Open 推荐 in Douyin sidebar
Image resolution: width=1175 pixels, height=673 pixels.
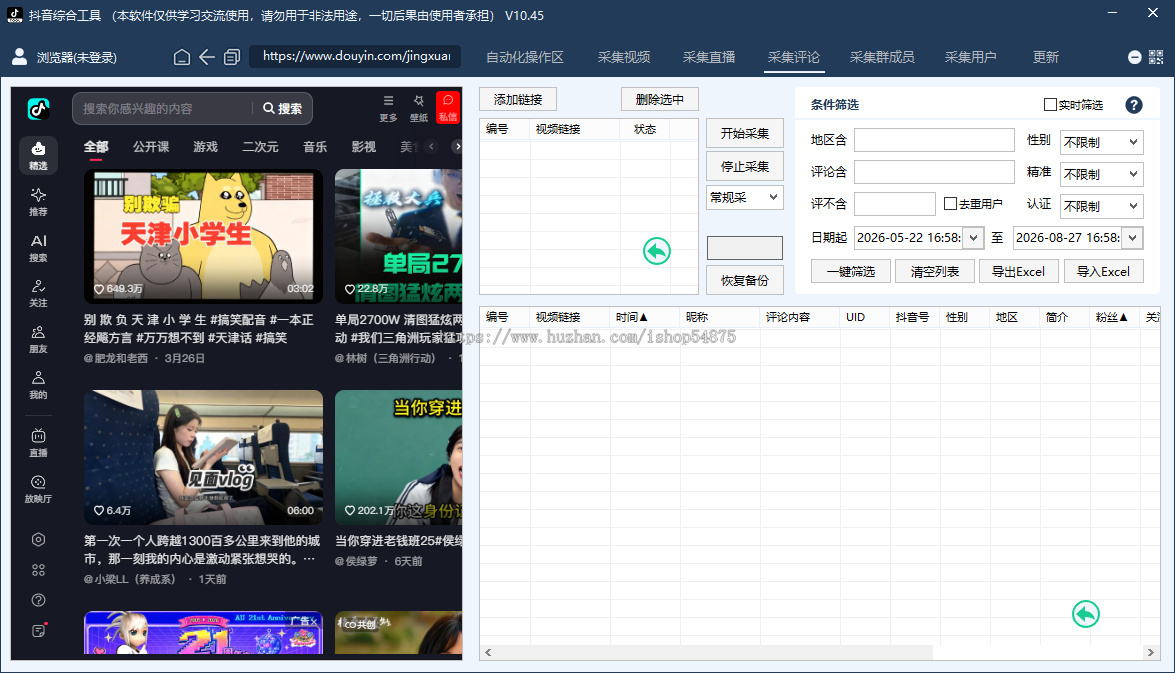click(38, 202)
